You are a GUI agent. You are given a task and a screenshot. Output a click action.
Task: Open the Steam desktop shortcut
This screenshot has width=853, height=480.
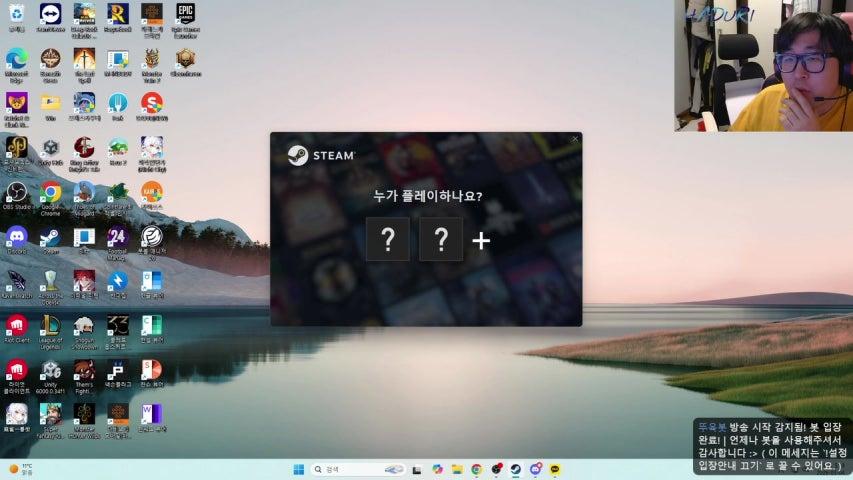click(51, 241)
